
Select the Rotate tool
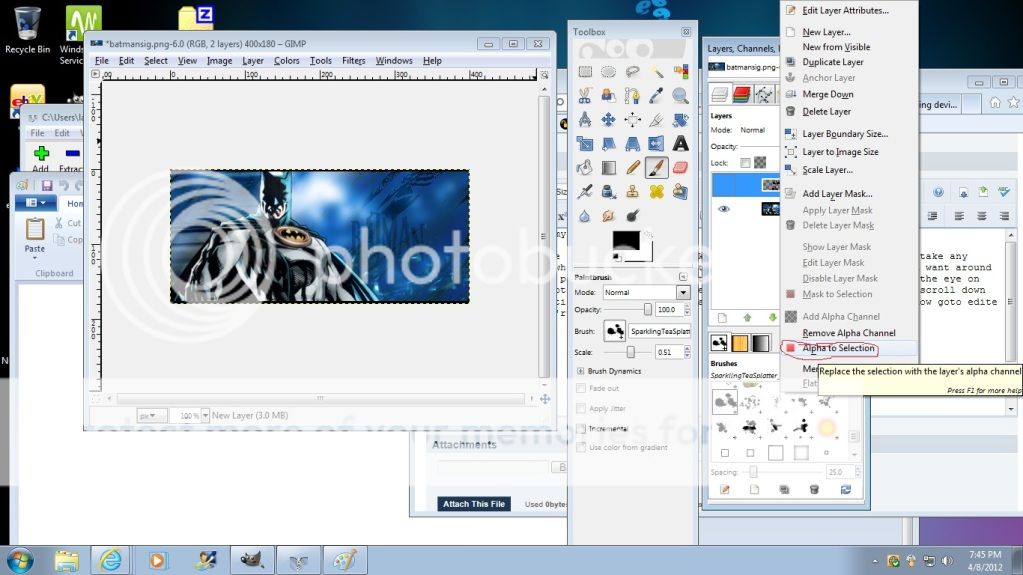tap(680, 119)
